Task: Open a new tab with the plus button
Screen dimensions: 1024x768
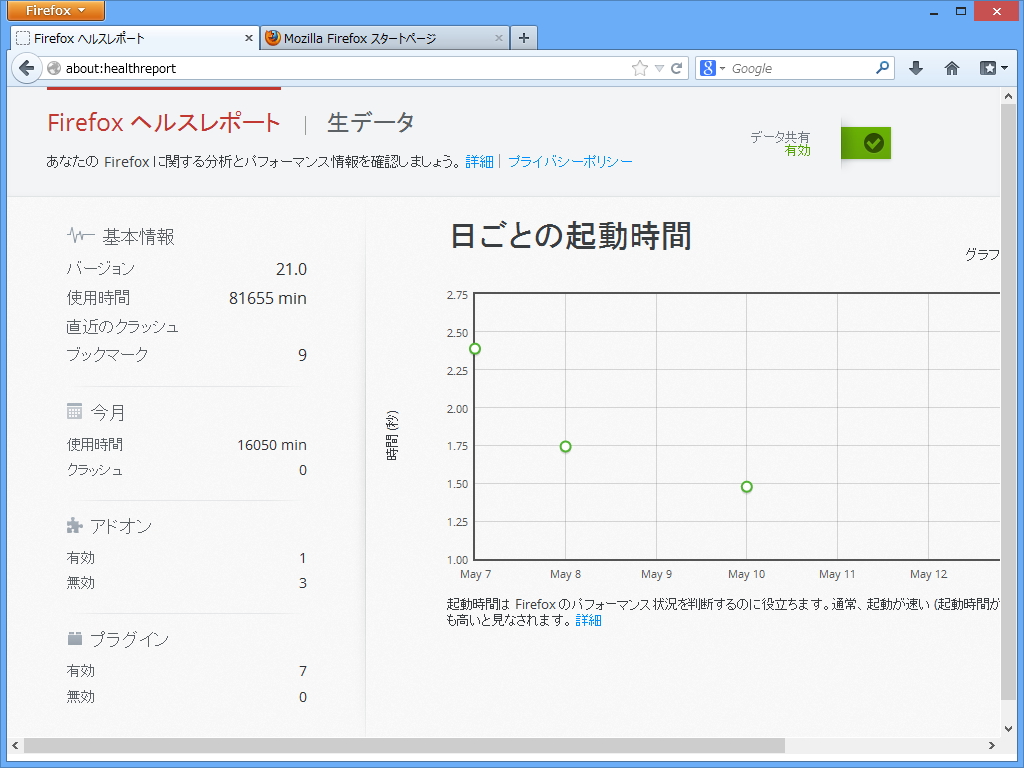Action: click(524, 37)
